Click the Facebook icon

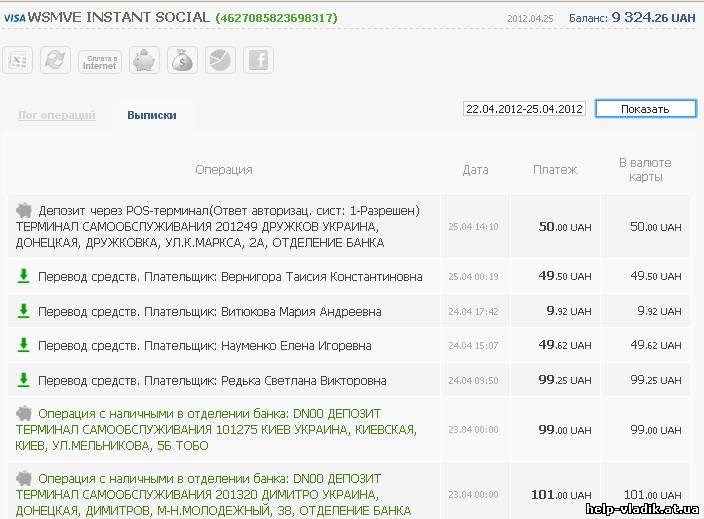258,61
